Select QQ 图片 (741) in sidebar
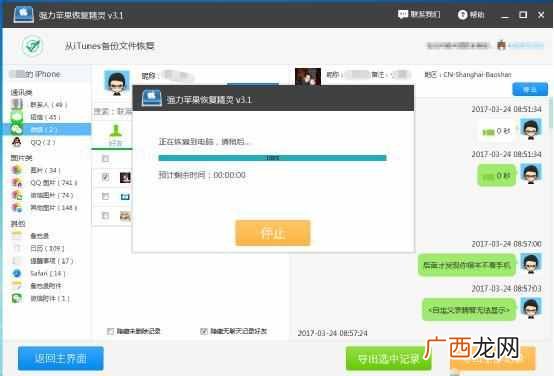554x376 pixels. click(x=53, y=183)
